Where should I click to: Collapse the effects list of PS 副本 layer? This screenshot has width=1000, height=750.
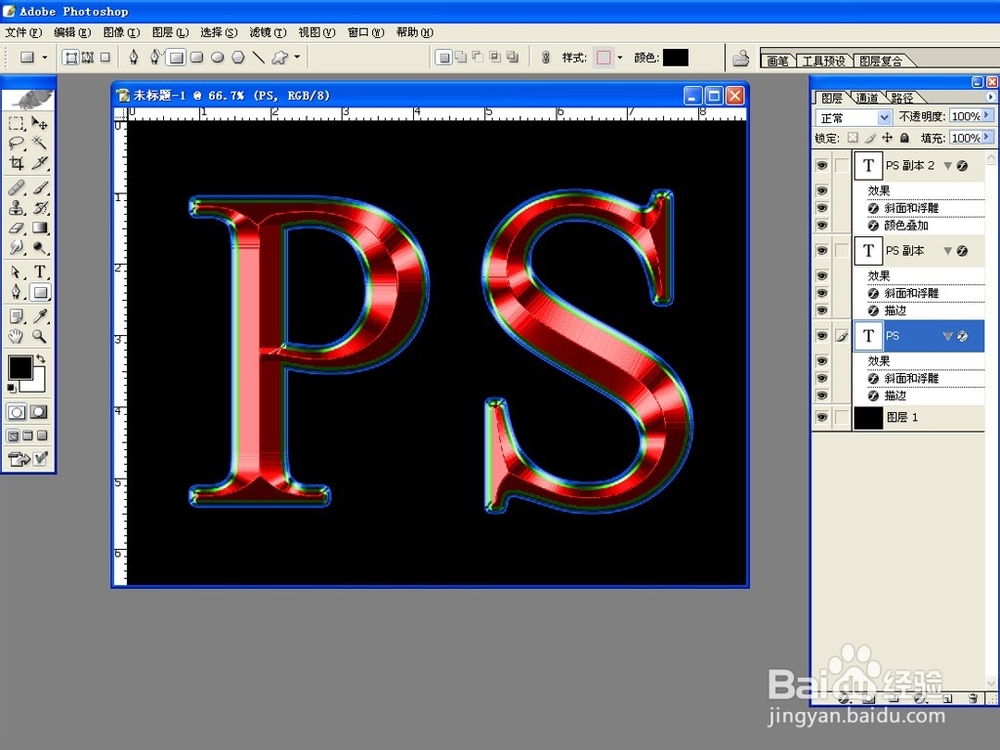[x=949, y=251]
